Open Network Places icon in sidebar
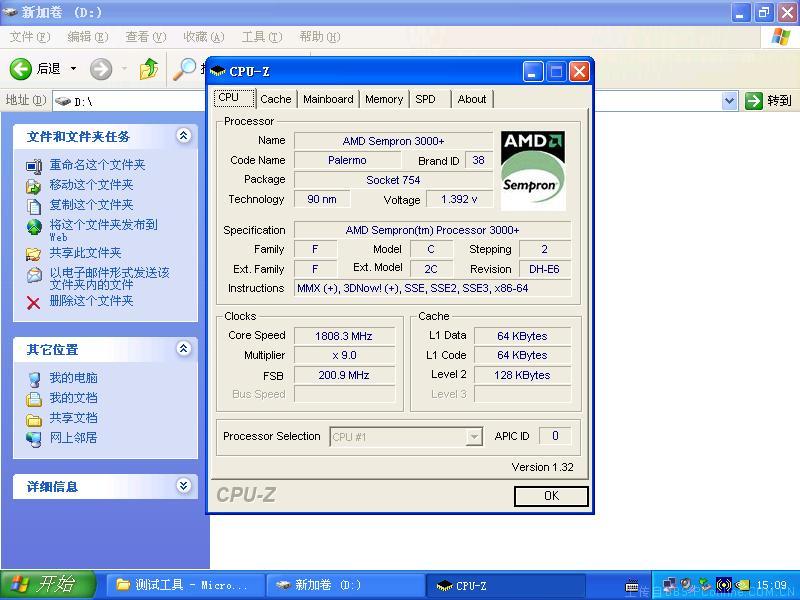The width and height of the screenshot is (800, 600). click(x=34, y=438)
